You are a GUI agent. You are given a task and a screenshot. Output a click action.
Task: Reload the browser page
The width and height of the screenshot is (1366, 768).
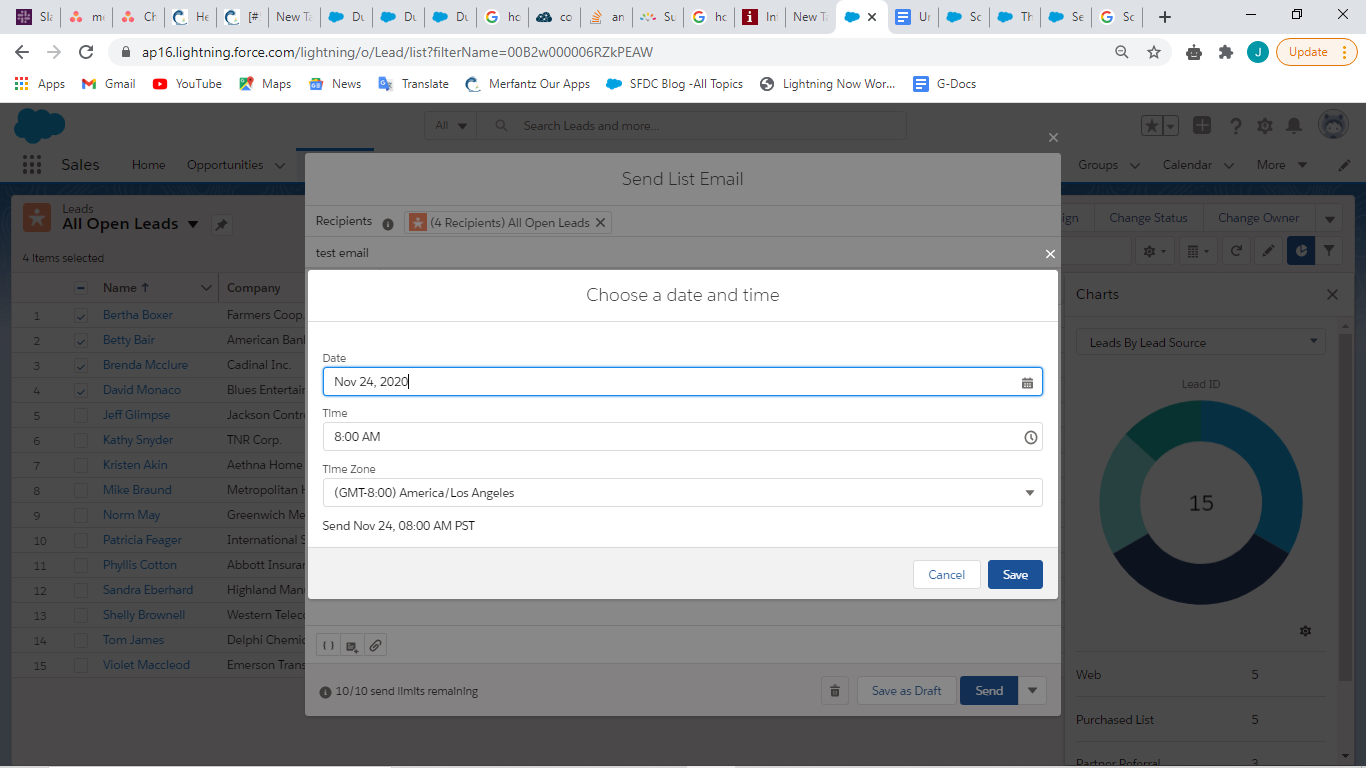[x=86, y=52]
